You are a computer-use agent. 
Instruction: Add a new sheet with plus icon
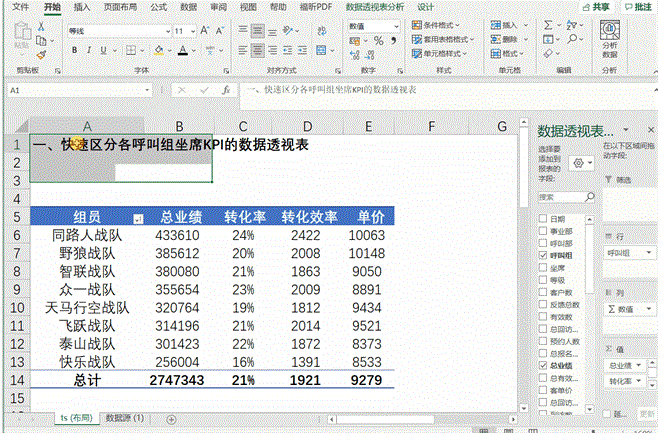click(171, 418)
